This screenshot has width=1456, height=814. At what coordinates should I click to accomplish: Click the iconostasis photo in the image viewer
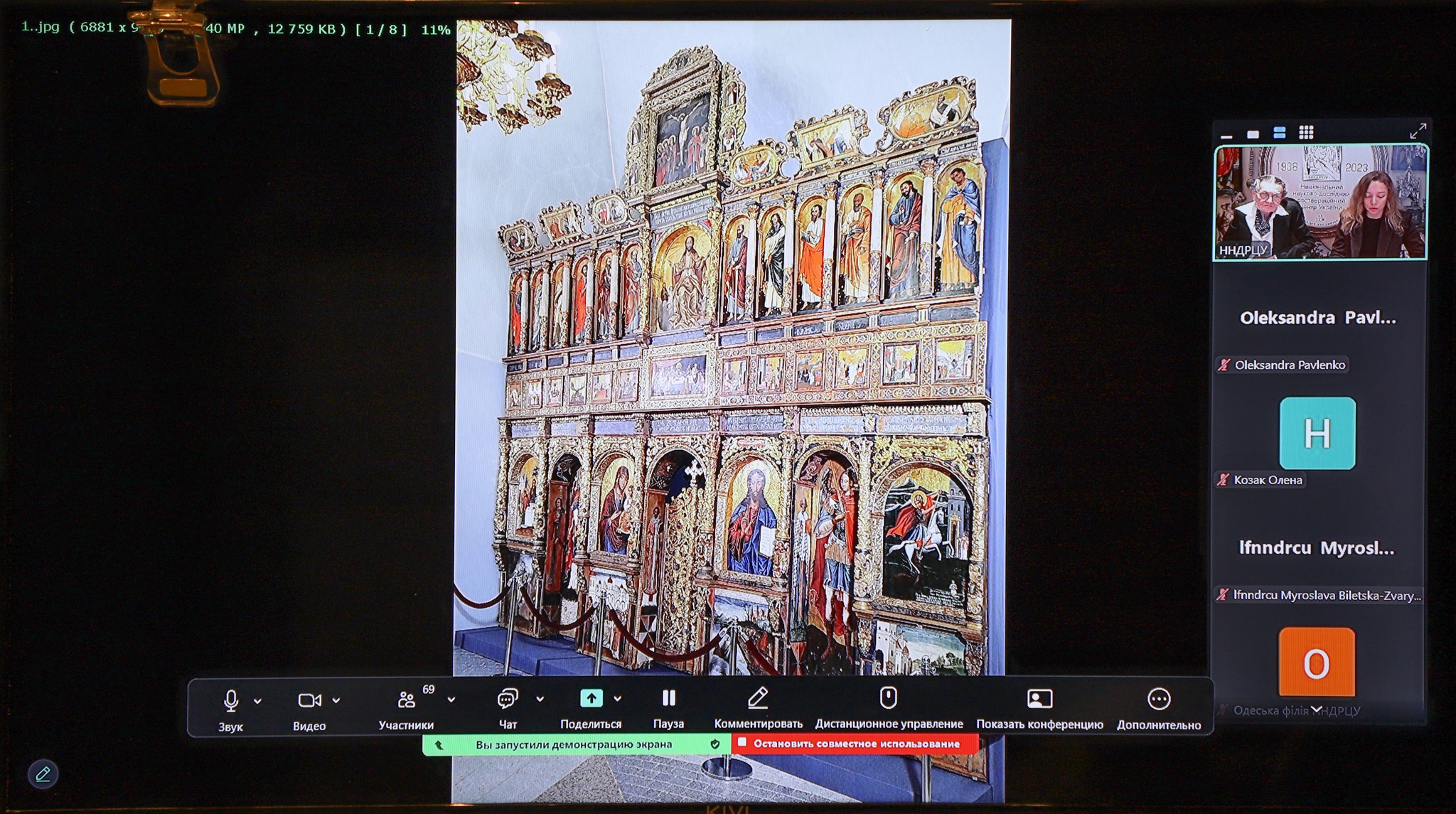tap(731, 348)
